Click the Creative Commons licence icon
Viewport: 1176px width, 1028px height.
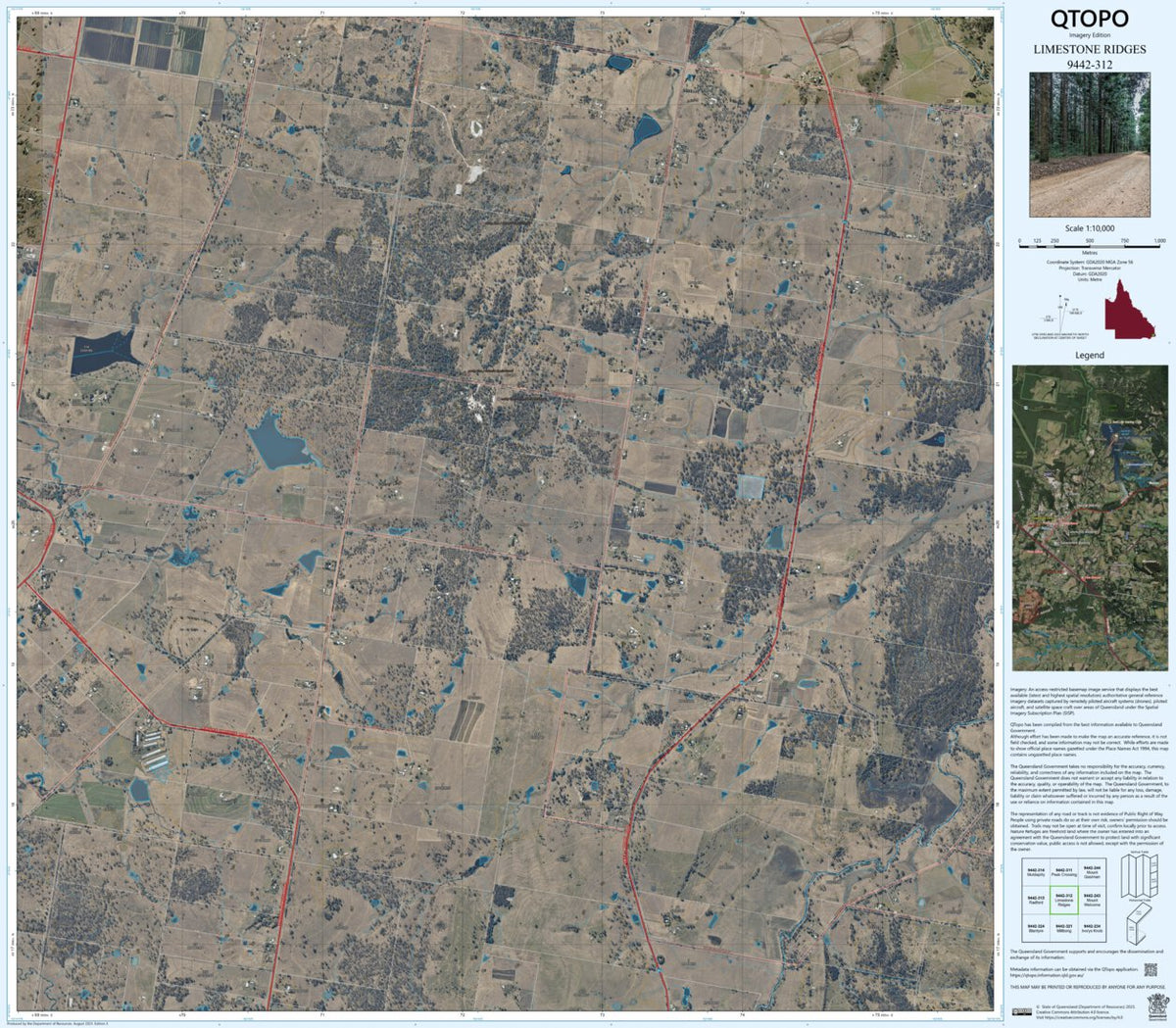tap(1022, 1010)
